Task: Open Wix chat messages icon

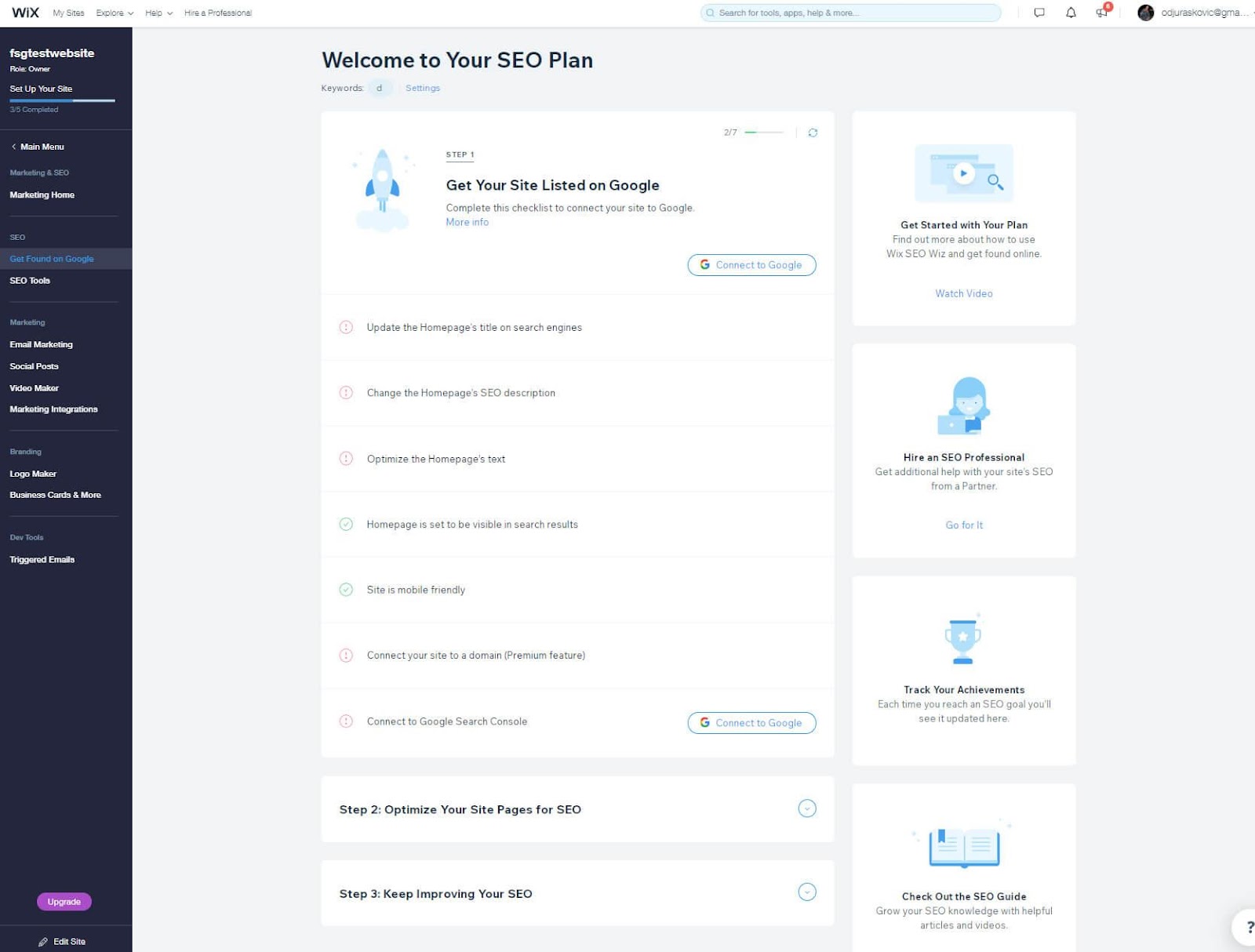Action: tap(1039, 13)
